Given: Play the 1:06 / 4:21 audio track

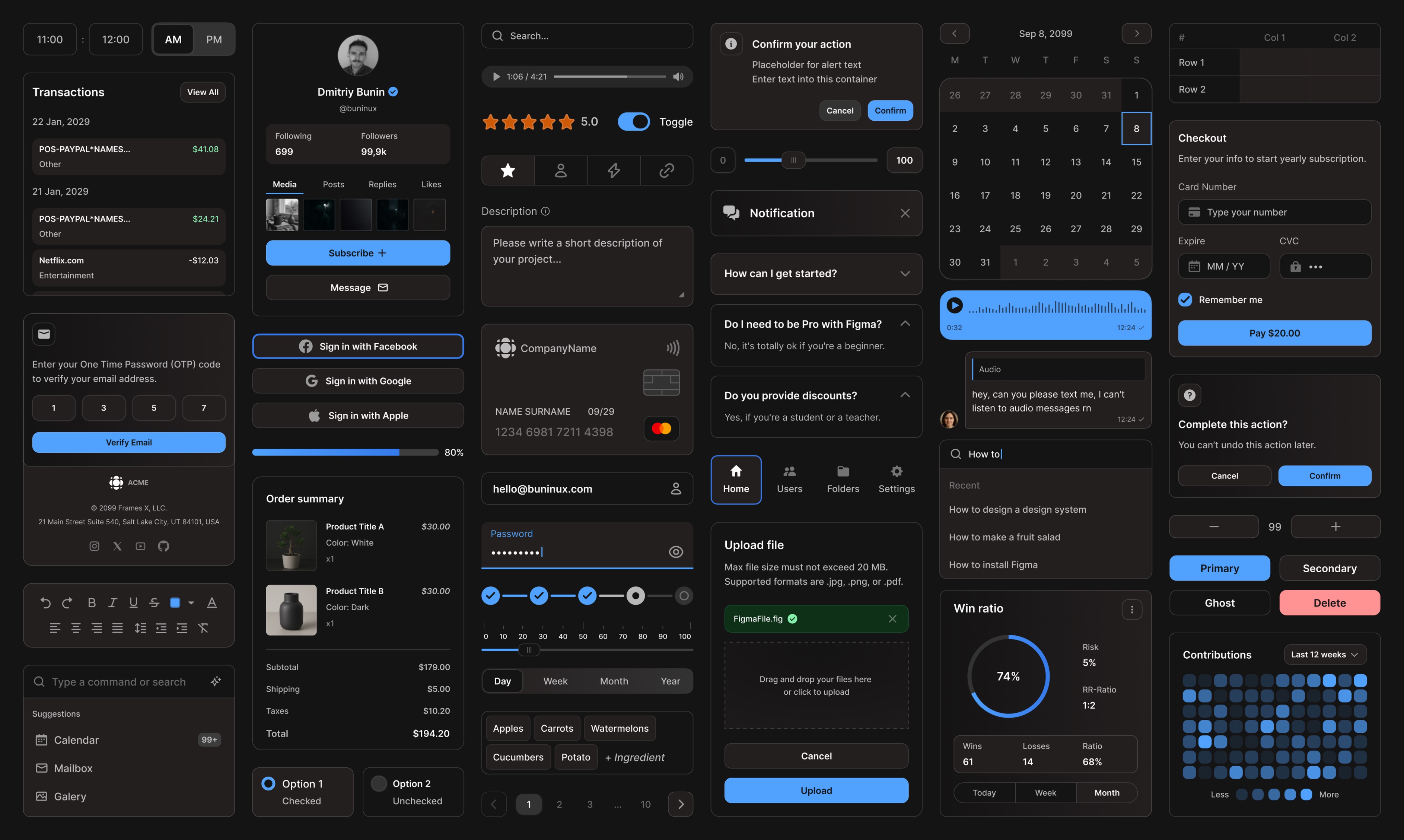Looking at the screenshot, I should coord(496,76).
